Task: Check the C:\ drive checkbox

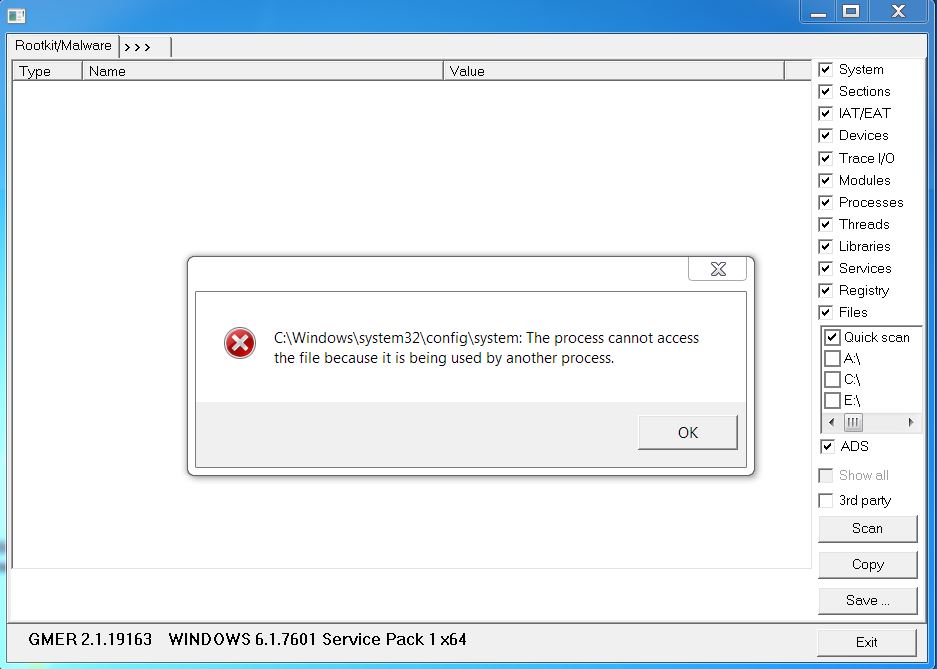Action: 832,379
